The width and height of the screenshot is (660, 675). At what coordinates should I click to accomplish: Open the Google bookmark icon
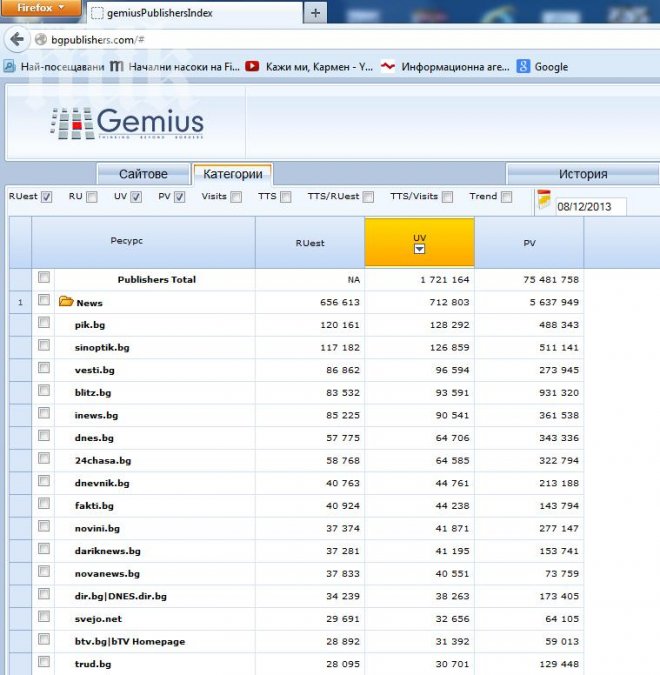click(x=523, y=66)
